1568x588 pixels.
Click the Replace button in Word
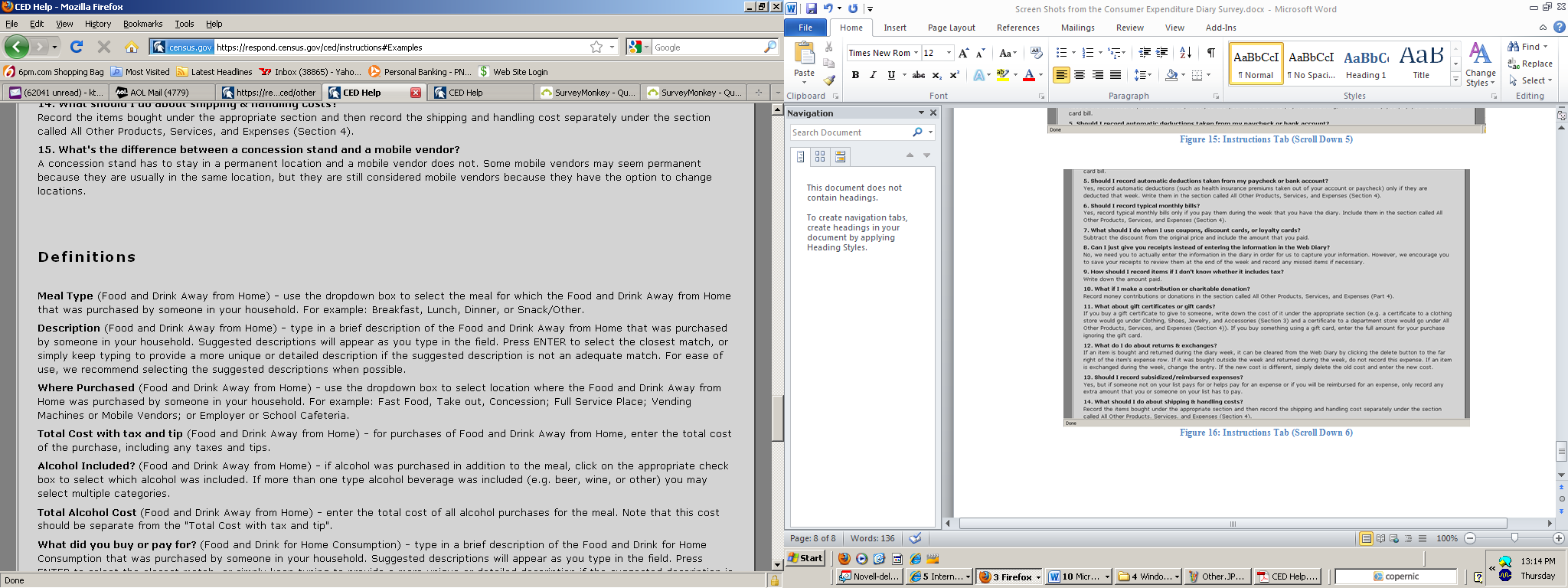pyautogui.click(x=1530, y=64)
